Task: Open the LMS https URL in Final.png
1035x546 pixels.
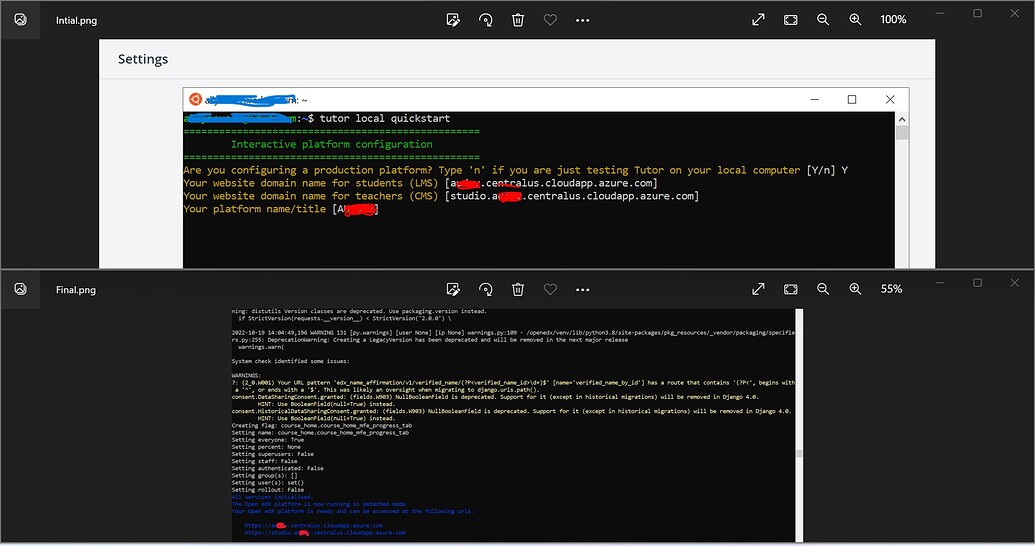Action: [314, 526]
